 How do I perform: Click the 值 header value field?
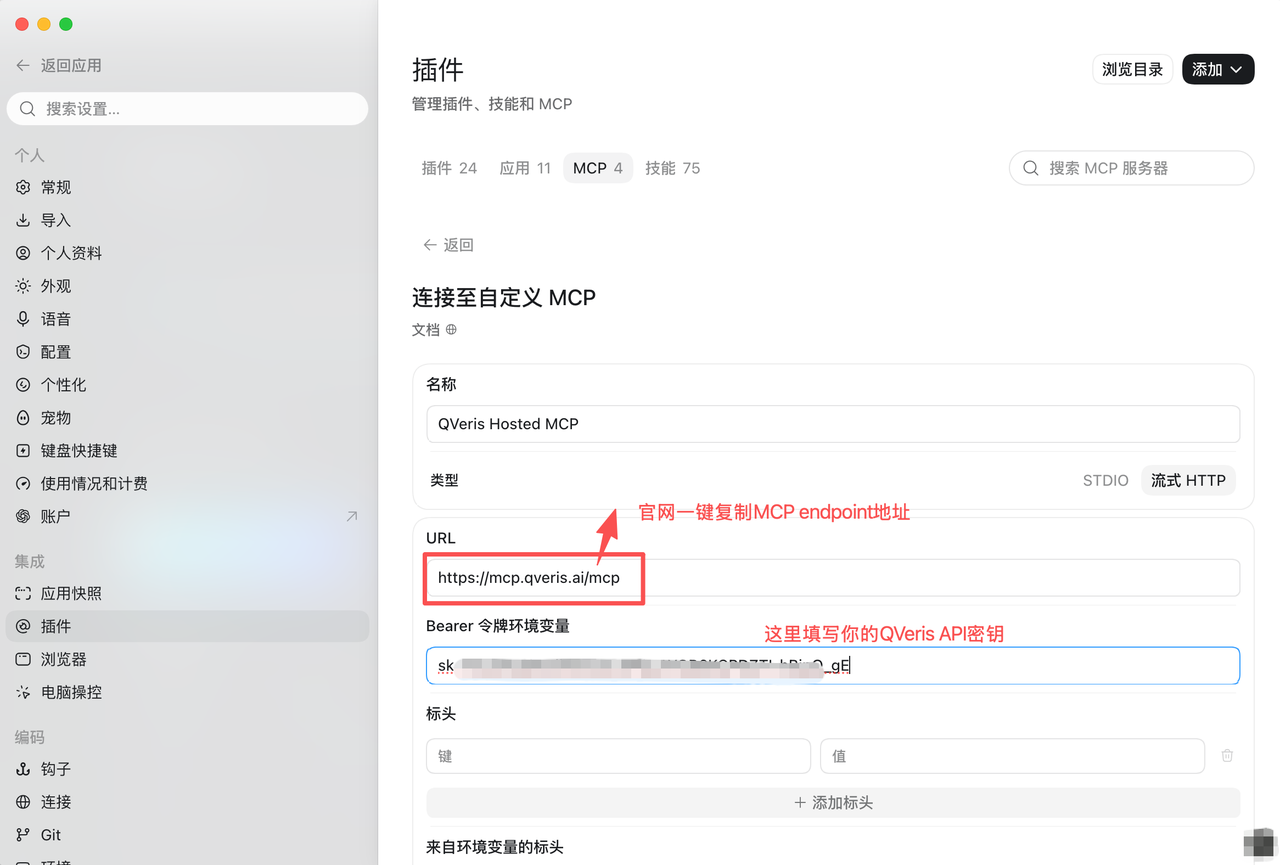1012,756
